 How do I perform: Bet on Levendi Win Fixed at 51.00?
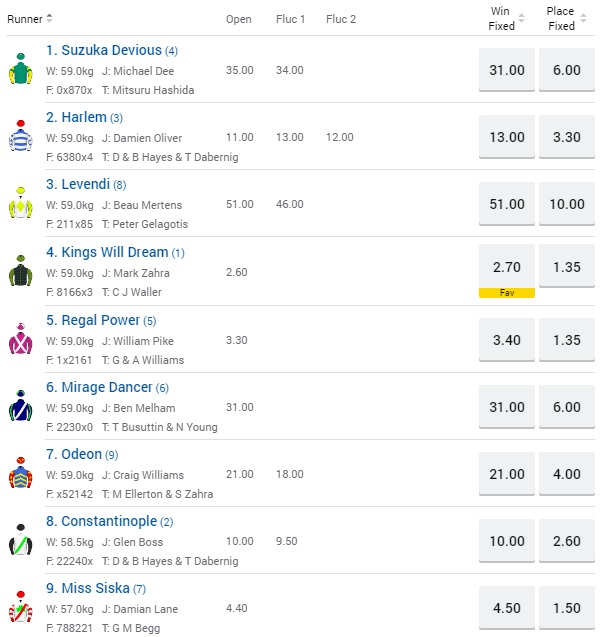pyautogui.click(x=507, y=204)
